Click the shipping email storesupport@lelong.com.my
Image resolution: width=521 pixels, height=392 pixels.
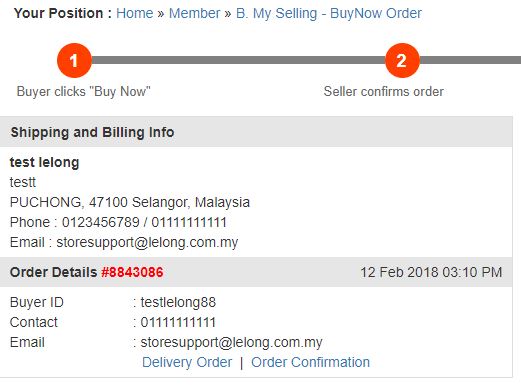coord(147,242)
